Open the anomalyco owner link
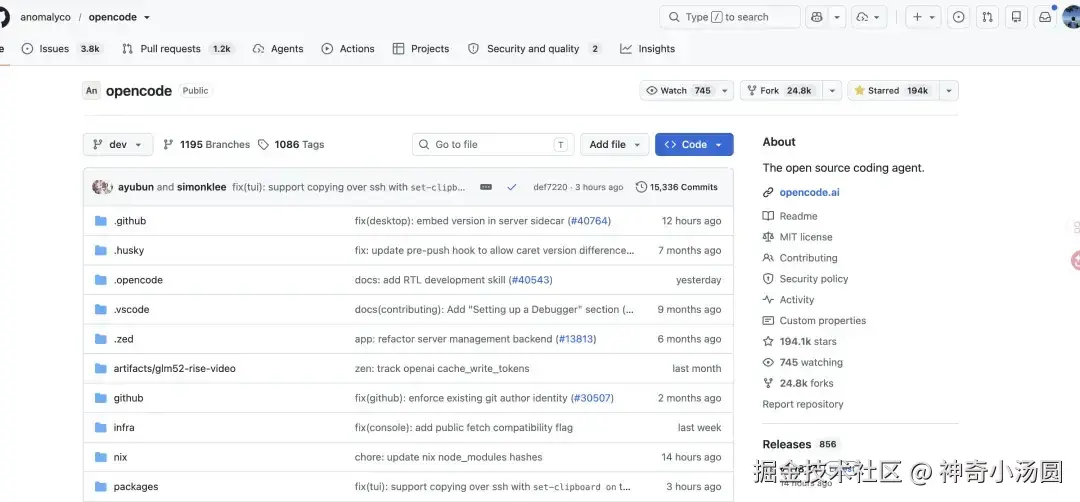The height and width of the screenshot is (502, 1080). point(45,17)
